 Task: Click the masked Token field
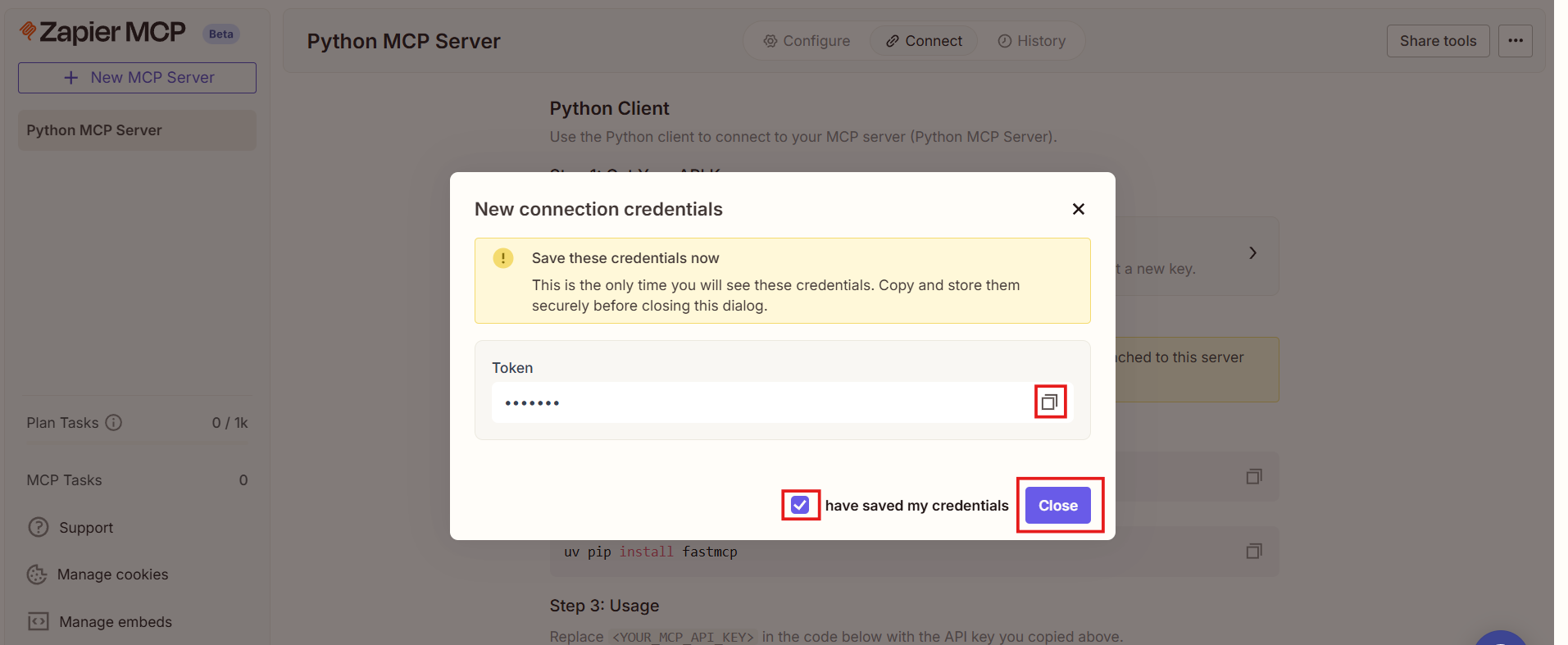762,402
